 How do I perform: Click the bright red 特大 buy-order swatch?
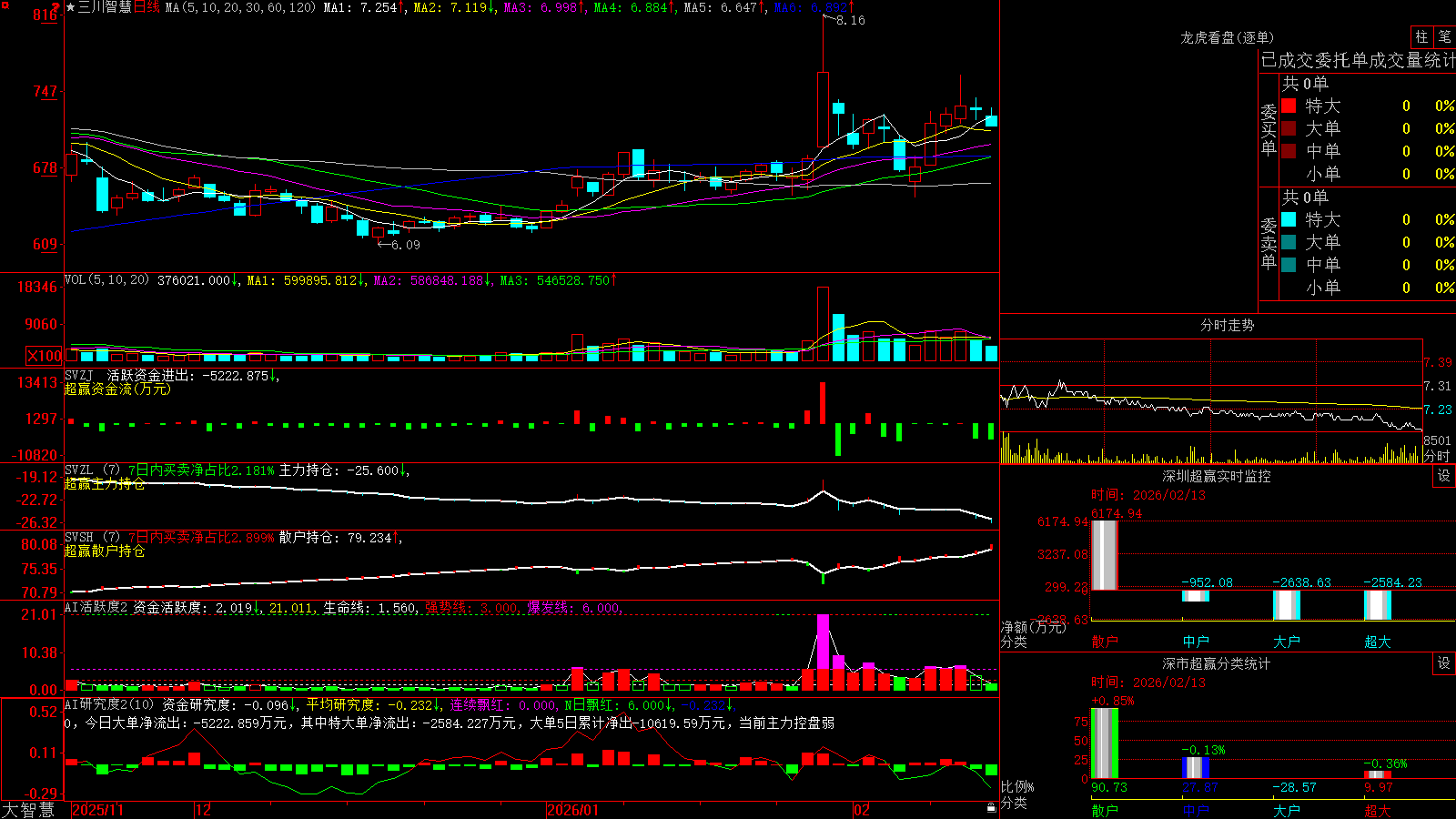click(x=1289, y=106)
